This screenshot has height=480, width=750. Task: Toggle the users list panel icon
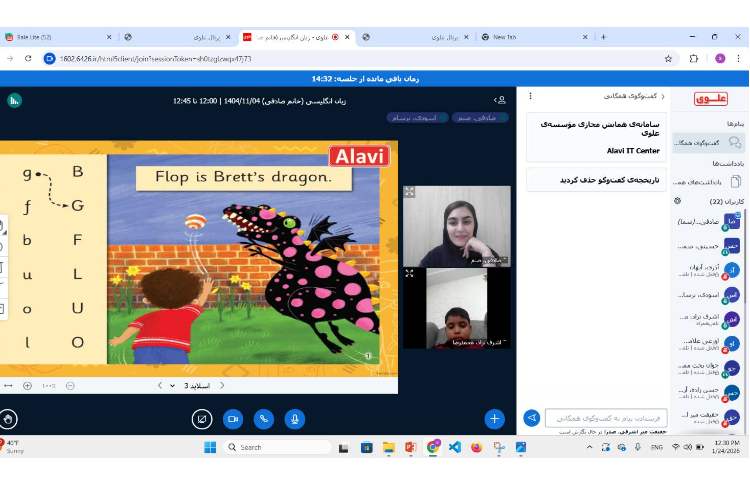click(x=500, y=100)
